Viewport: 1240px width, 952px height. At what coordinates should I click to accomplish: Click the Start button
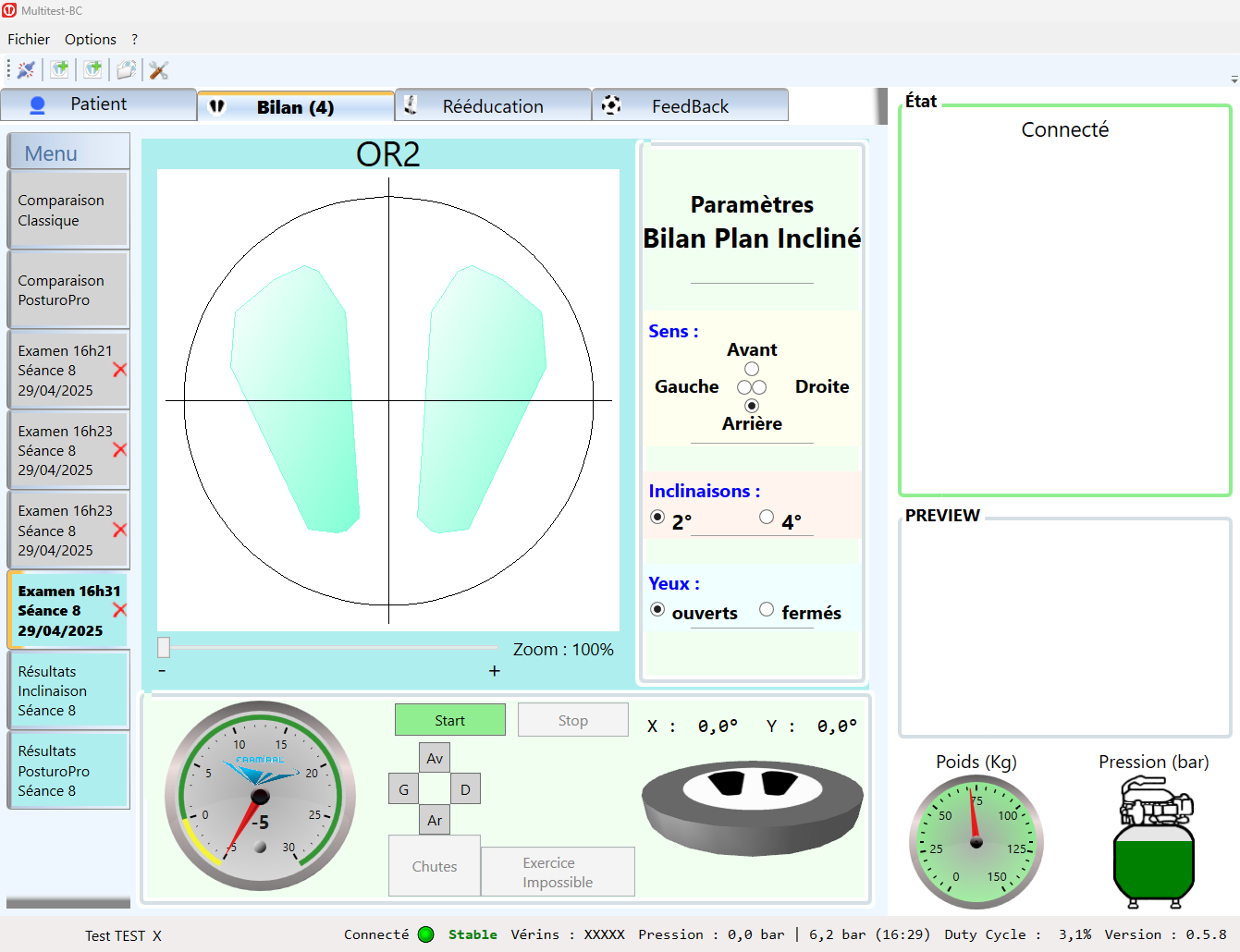point(450,720)
